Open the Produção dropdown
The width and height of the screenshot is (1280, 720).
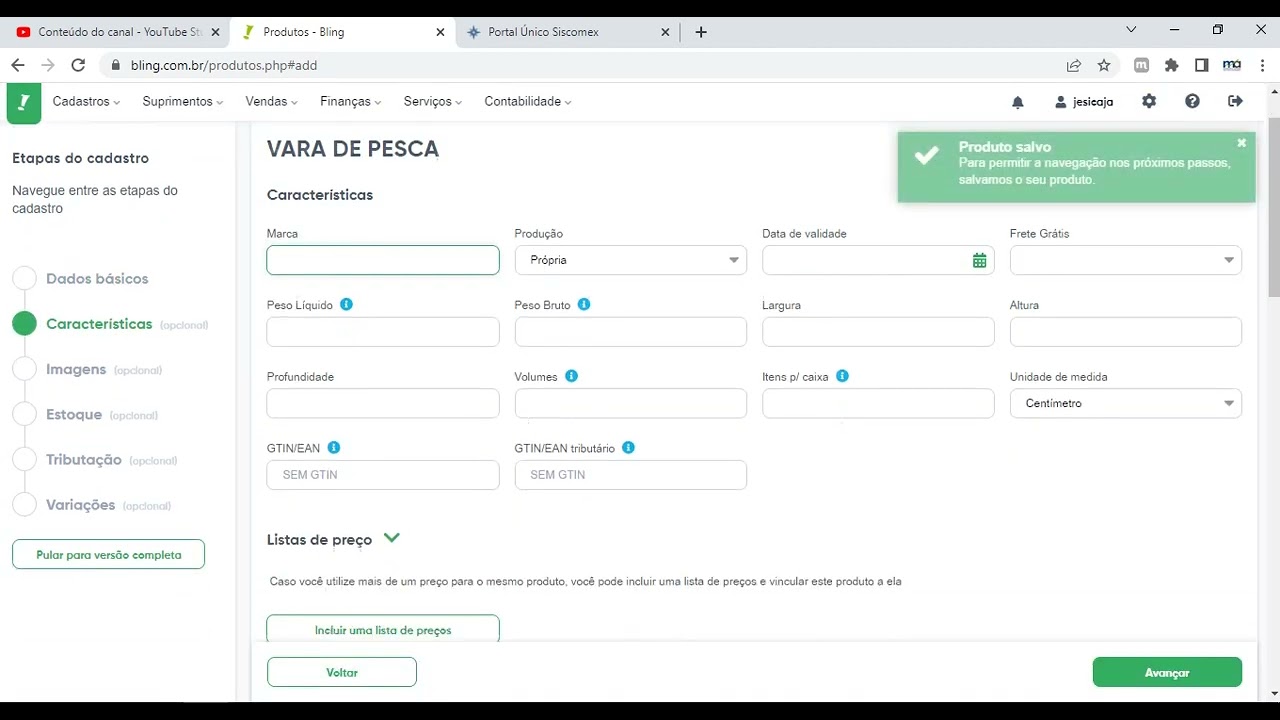pos(630,260)
